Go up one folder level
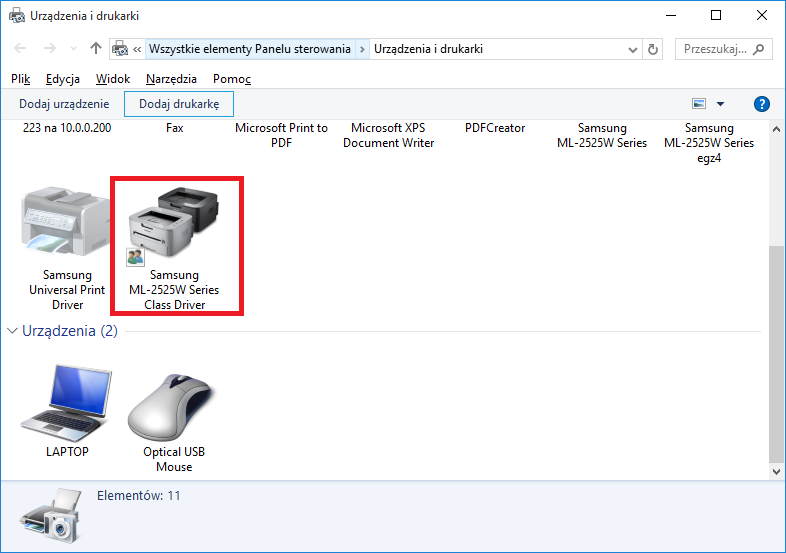The width and height of the screenshot is (786, 553). pyautogui.click(x=96, y=48)
